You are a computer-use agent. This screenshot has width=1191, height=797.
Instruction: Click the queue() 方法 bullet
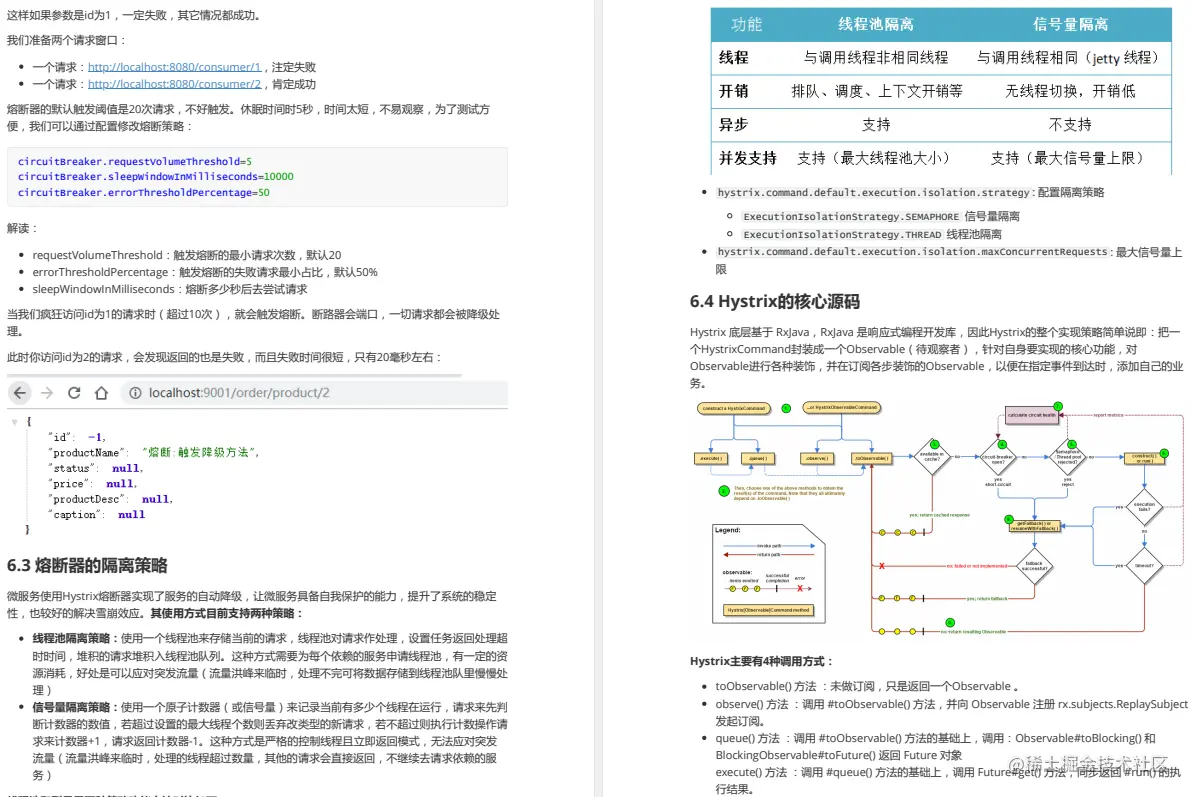(x=935, y=747)
